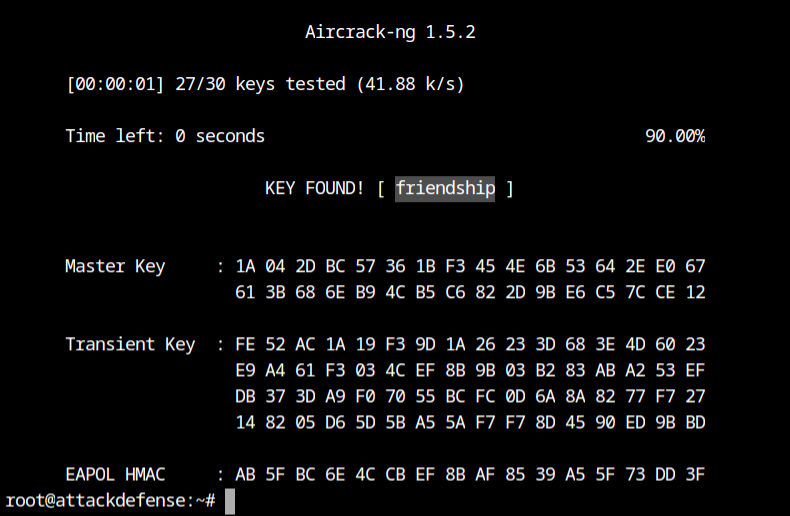Click the Transient Key row starting with E9
This screenshot has height=516, width=790.
[470, 370]
